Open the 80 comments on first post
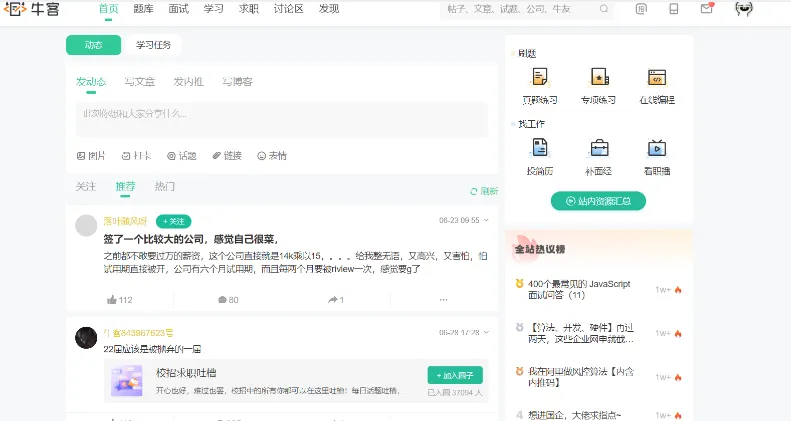791x421 pixels. coord(228,300)
